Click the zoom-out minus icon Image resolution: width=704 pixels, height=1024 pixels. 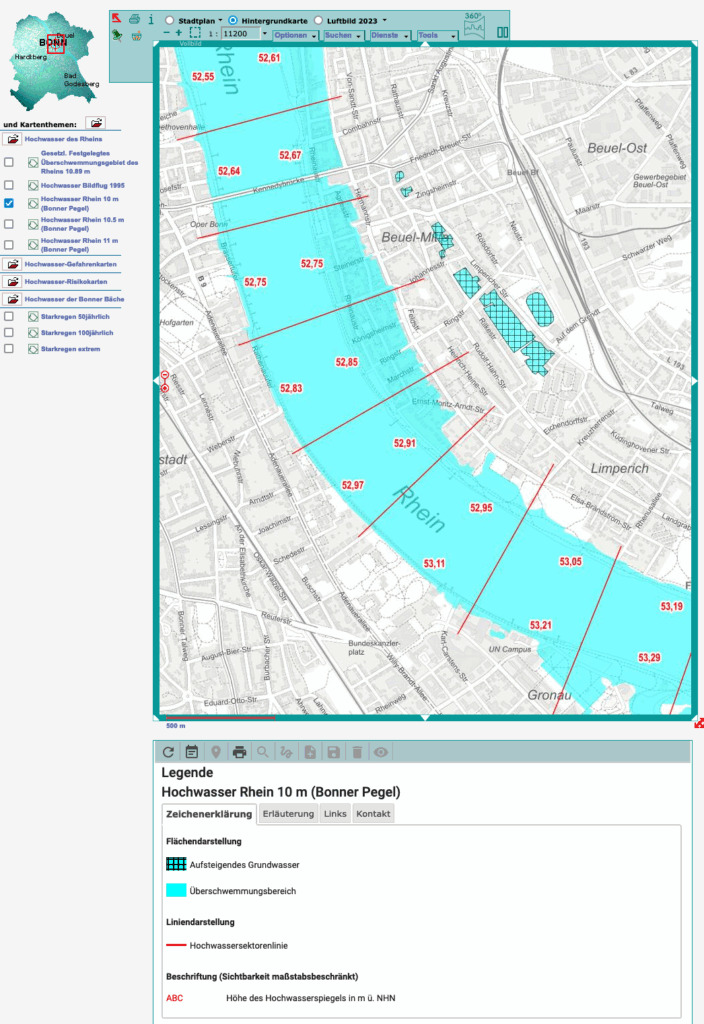point(166,33)
